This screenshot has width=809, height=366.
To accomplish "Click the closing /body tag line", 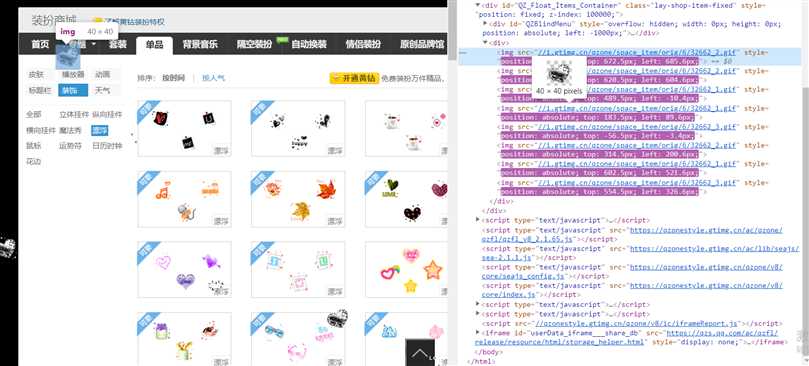I will click(489, 352).
